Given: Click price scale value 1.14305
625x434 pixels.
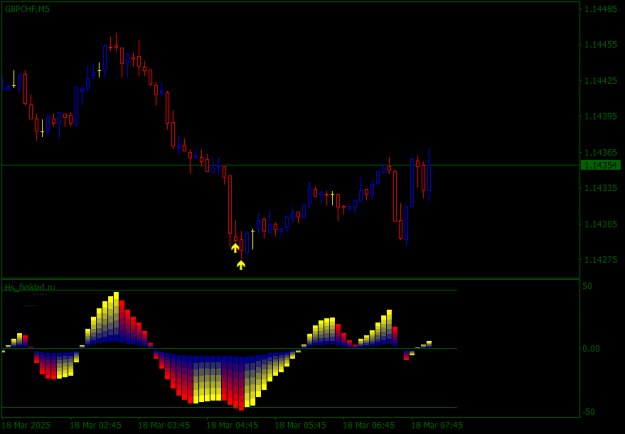Looking at the screenshot, I should point(600,224).
